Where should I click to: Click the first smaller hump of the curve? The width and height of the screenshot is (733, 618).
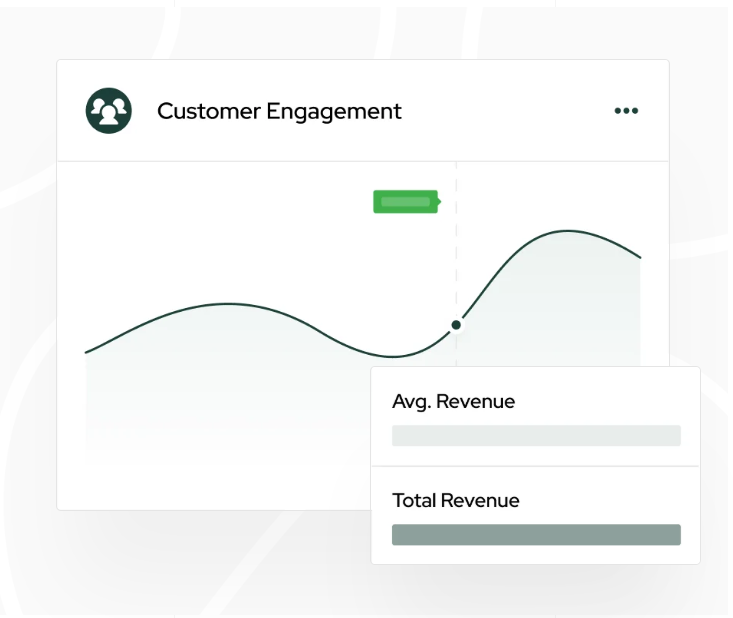click(228, 303)
